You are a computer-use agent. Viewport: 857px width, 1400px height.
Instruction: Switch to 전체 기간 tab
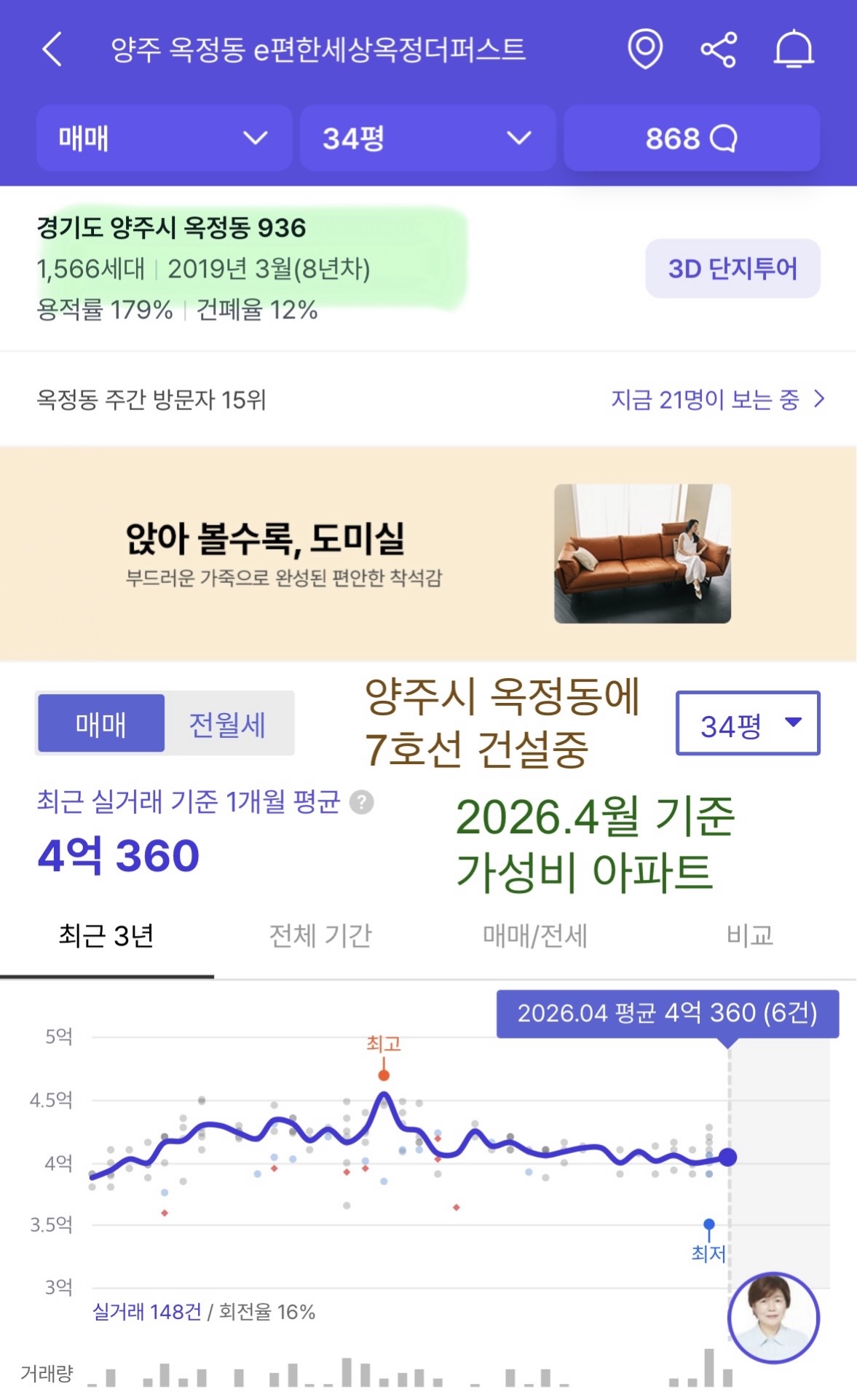[x=321, y=936]
